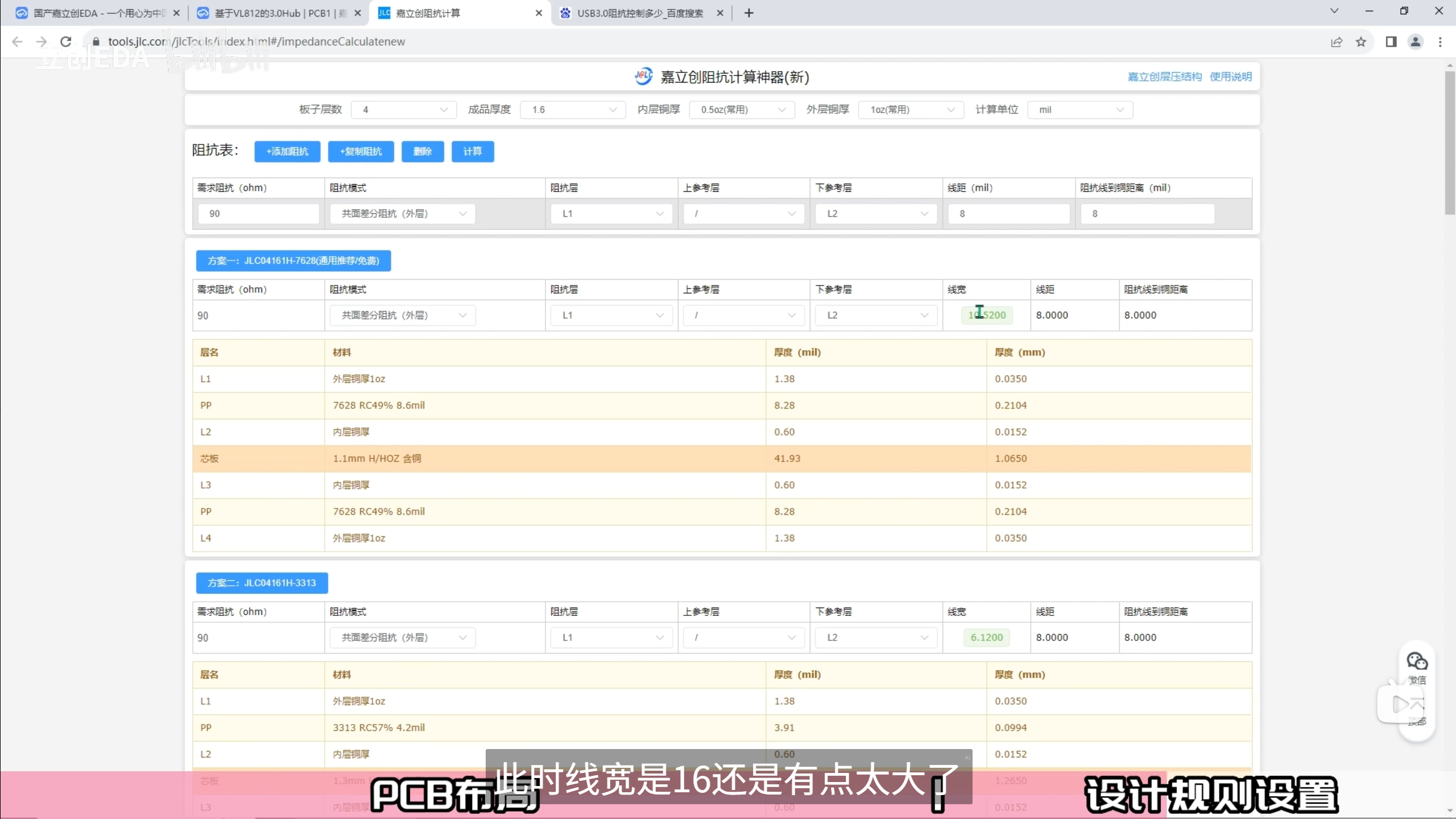Viewport: 1456px width, 819px height.
Task: Expand the 计算单位 dropdown showing mil
Action: tap(1080, 110)
